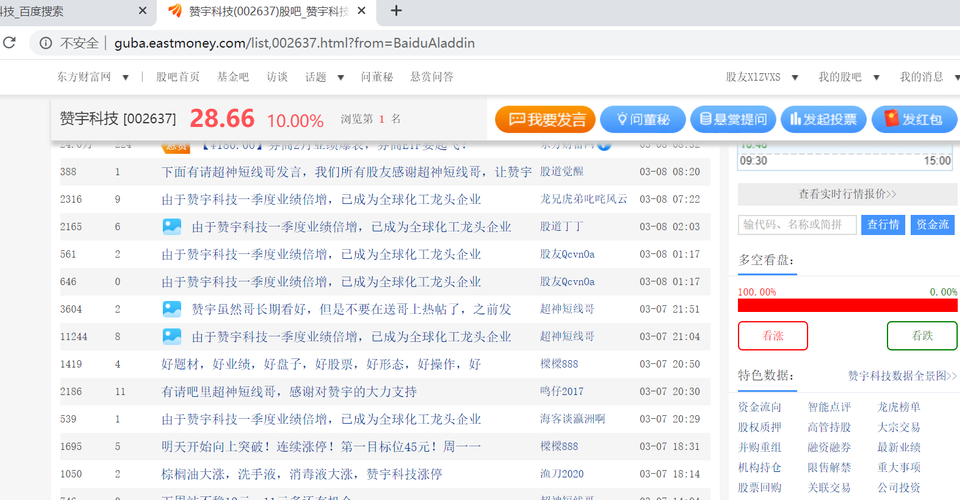Open 查看实时行情报价 link

coord(847,194)
